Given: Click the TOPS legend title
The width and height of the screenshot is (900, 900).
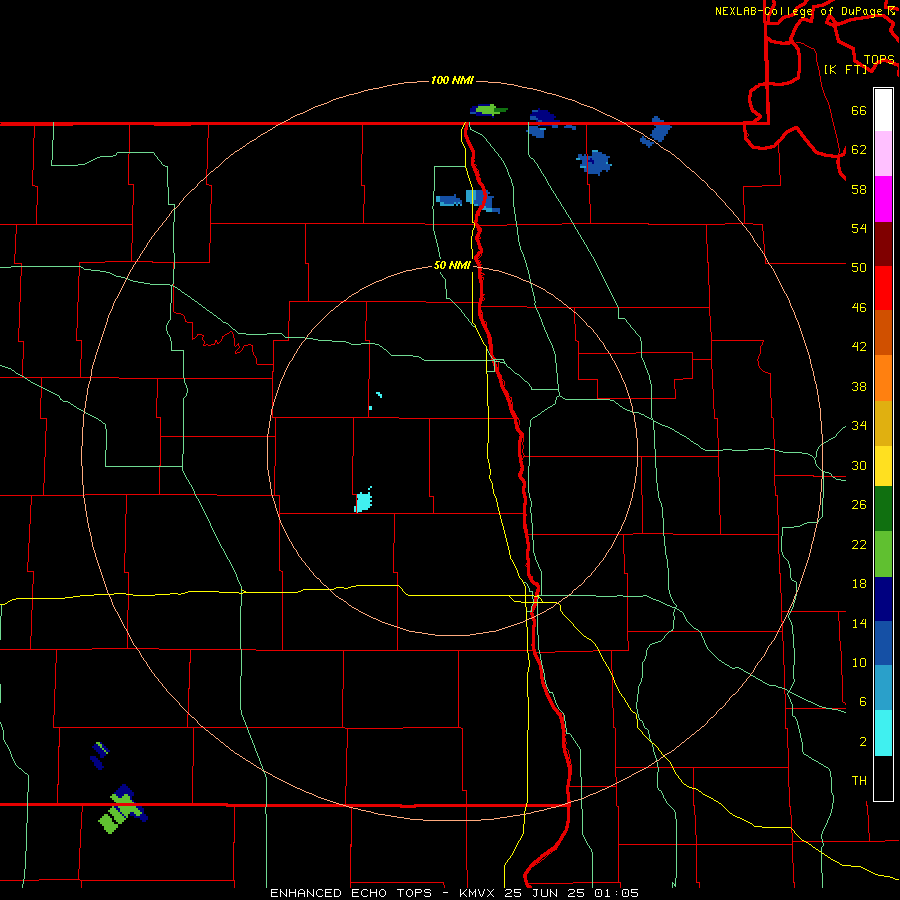Looking at the screenshot, I should coord(879,60).
